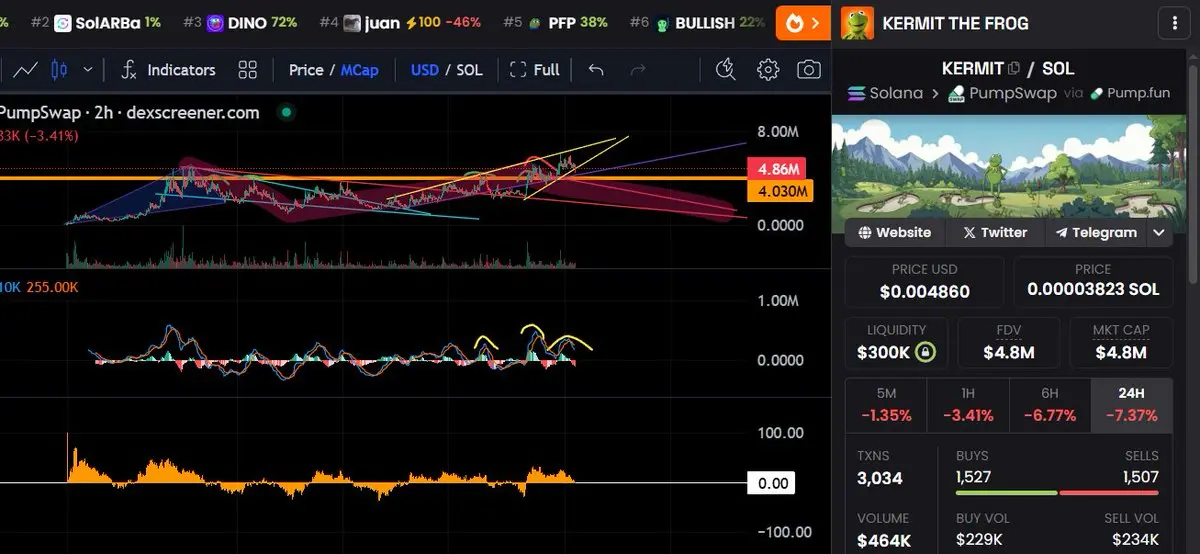The image size is (1200, 554).
Task: Click the SELL VOL $234K value
Action: [1134, 541]
